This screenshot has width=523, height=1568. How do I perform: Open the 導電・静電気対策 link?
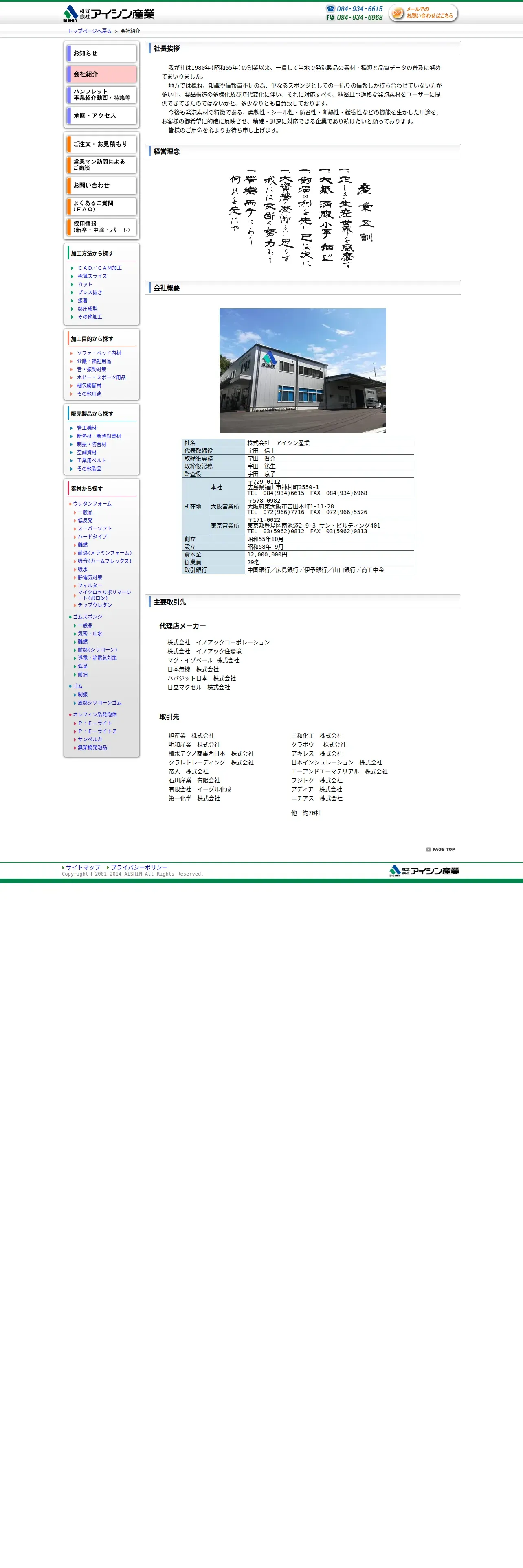(x=97, y=658)
